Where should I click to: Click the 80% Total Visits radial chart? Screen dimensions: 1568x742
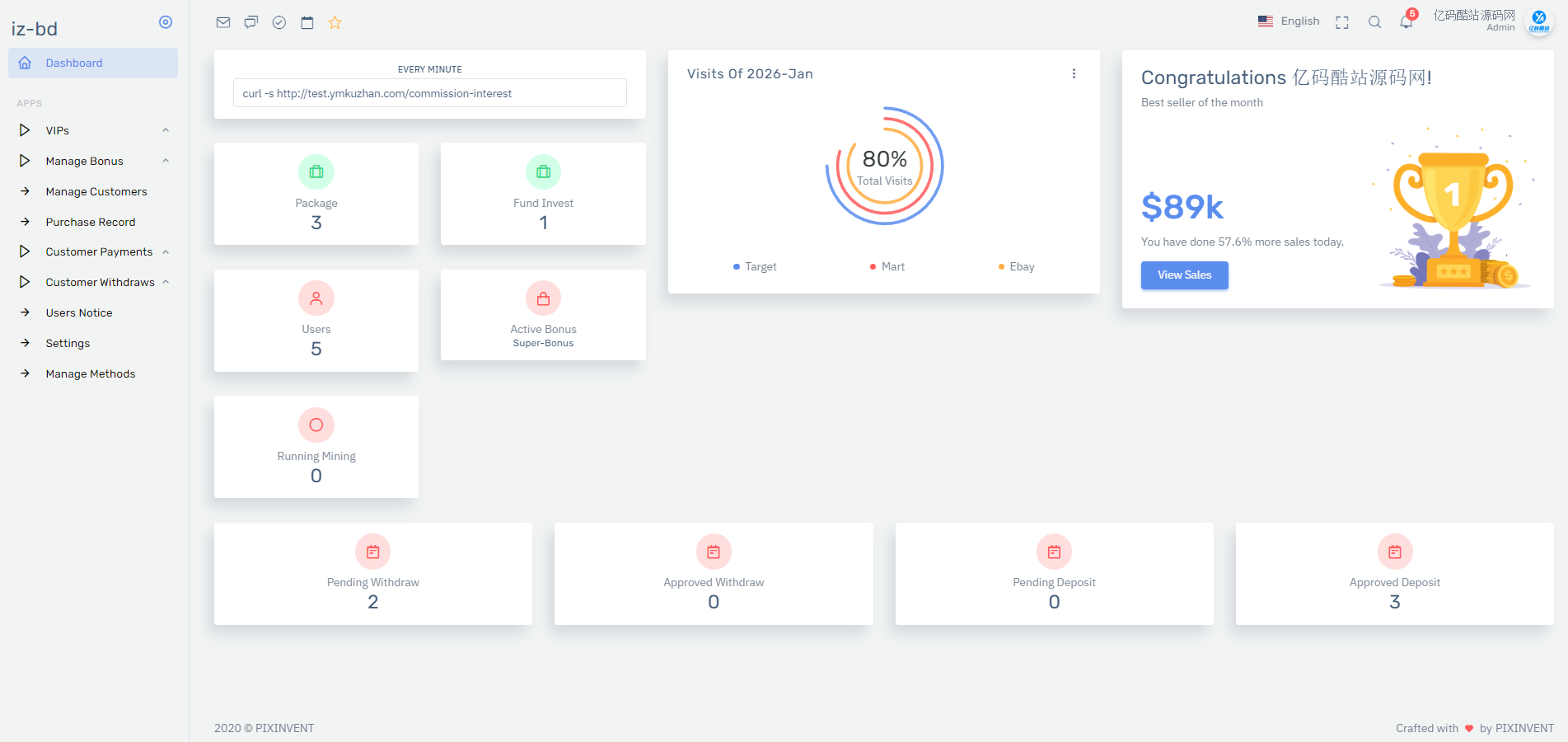pos(884,166)
